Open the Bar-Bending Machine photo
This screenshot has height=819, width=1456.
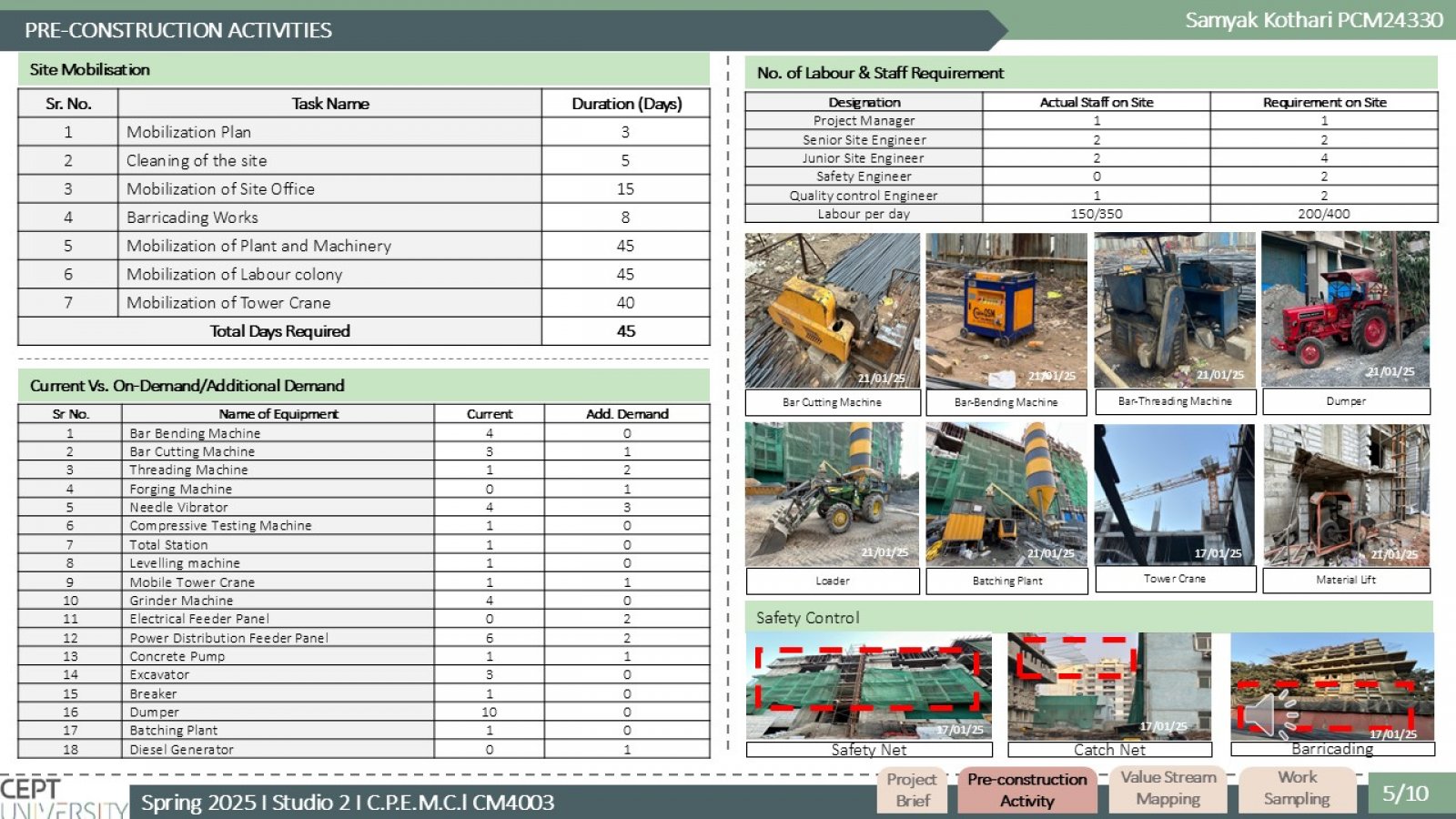point(1006,310)
